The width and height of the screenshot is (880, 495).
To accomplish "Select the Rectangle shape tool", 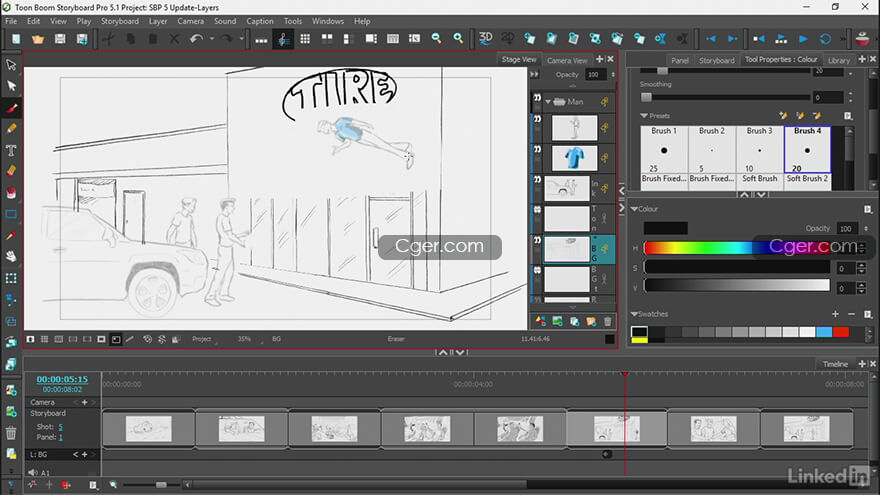I will click(x=11, y=214).
